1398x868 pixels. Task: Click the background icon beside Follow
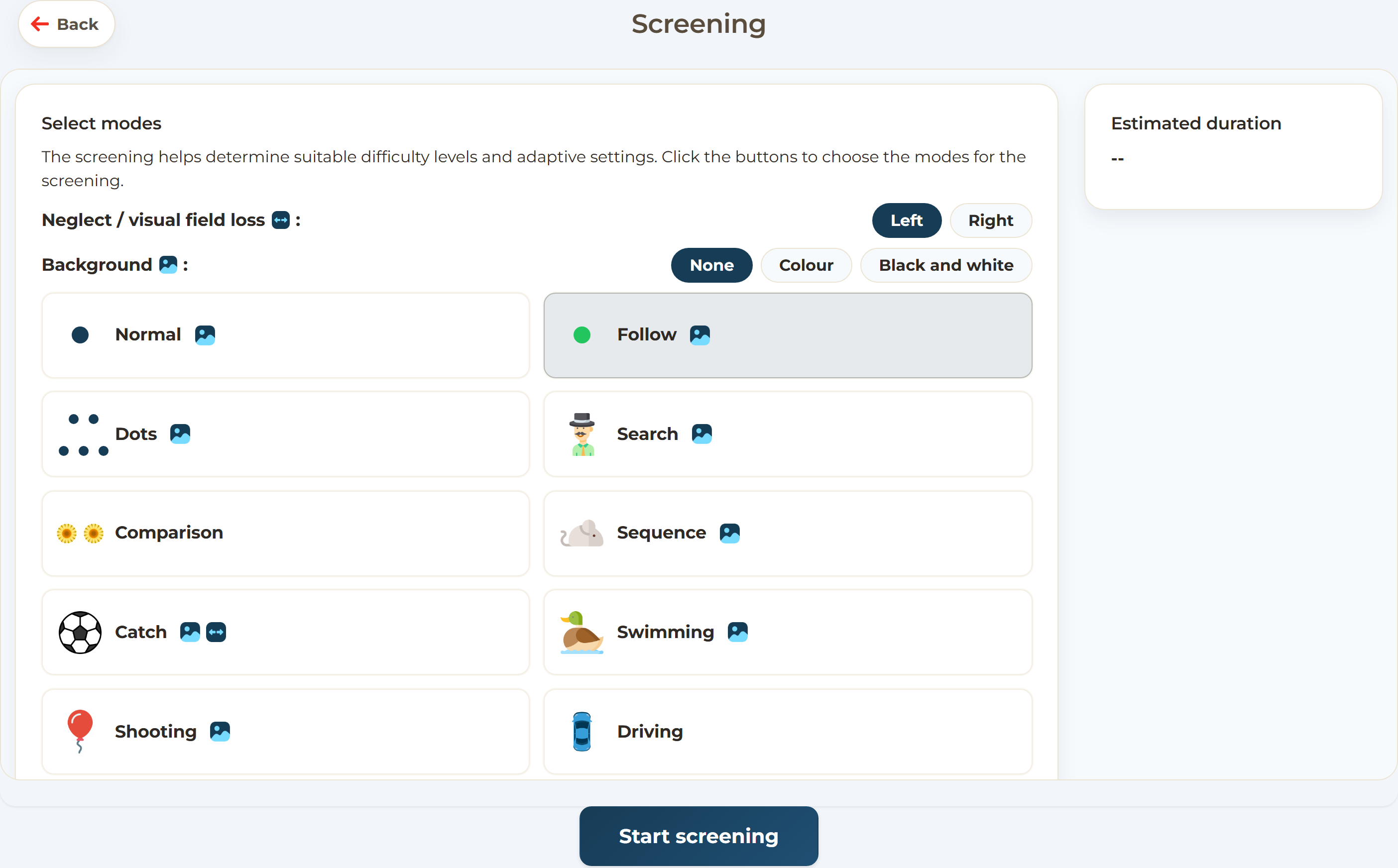700,334
